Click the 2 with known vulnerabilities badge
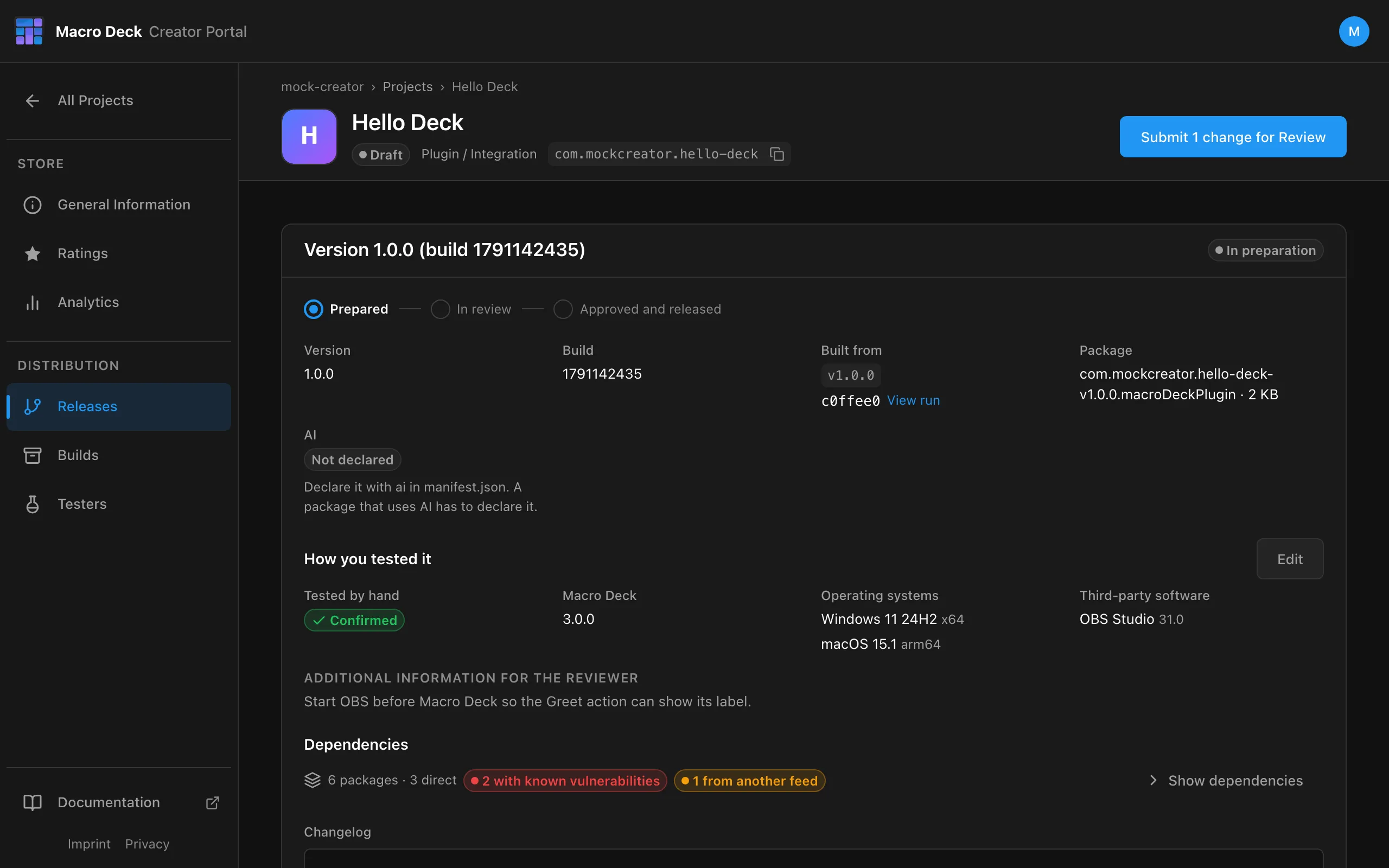 565,781
